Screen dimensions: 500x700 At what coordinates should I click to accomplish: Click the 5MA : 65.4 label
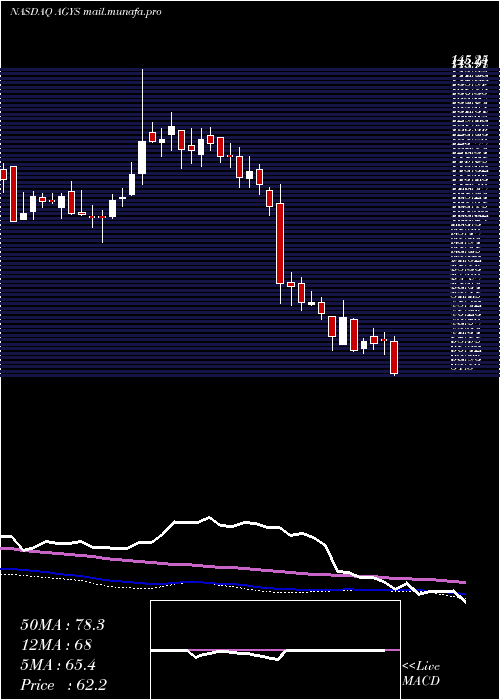click(58, 665)
